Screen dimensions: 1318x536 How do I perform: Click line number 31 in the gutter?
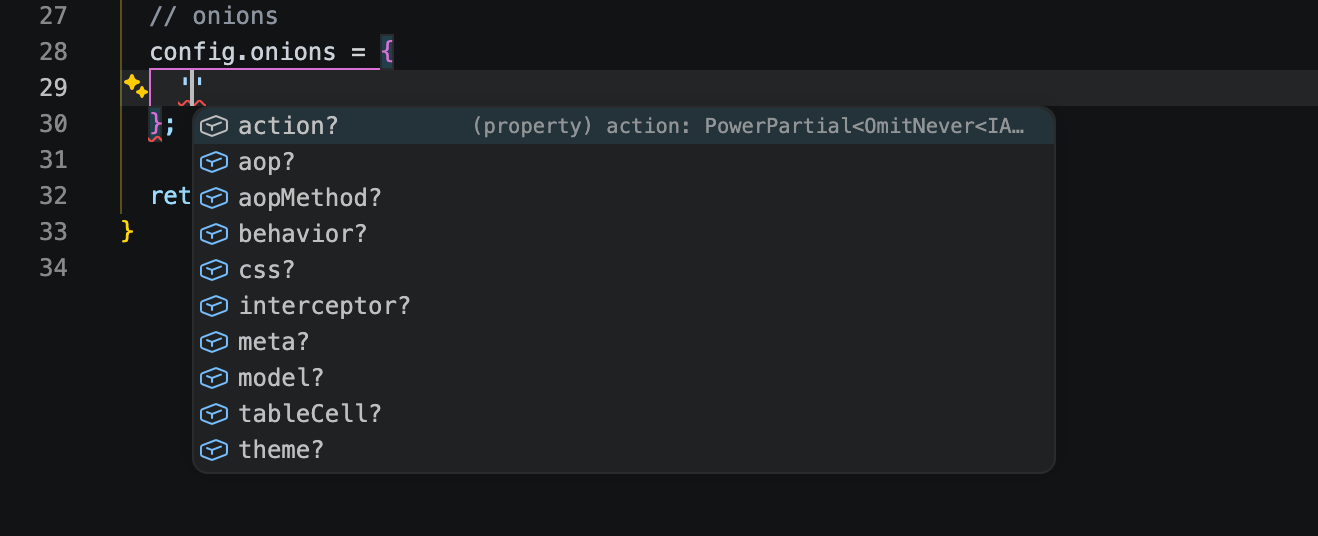click(52, 160)
